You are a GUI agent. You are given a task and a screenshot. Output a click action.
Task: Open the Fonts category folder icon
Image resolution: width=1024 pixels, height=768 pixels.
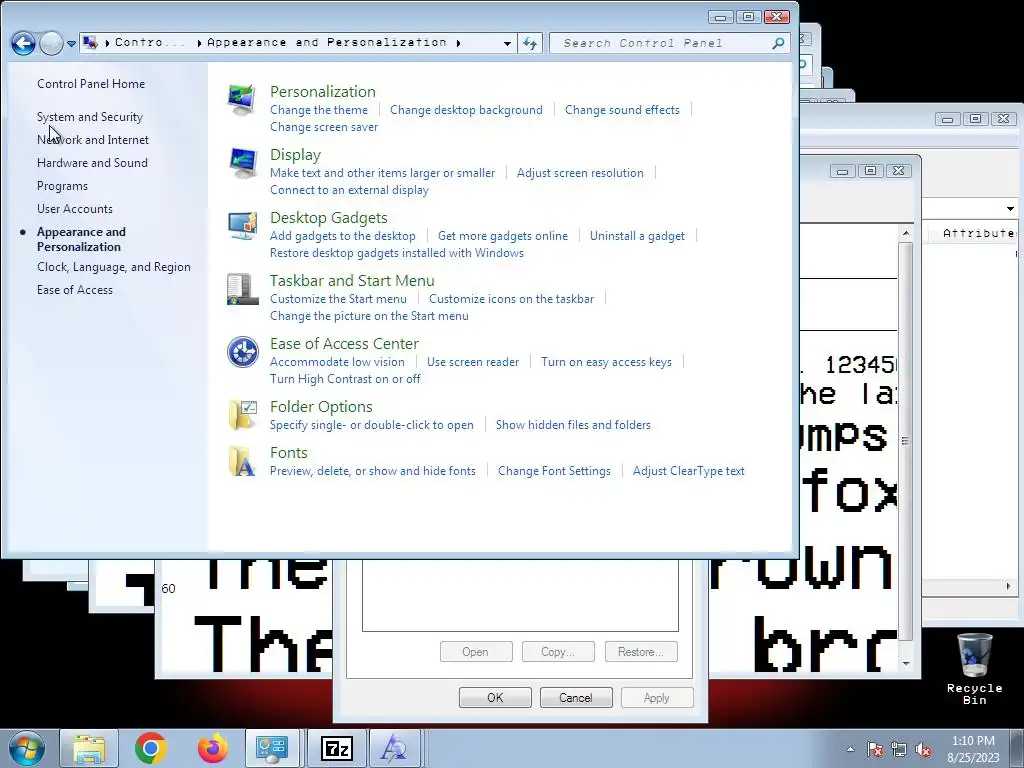click(x=242, y=461)
